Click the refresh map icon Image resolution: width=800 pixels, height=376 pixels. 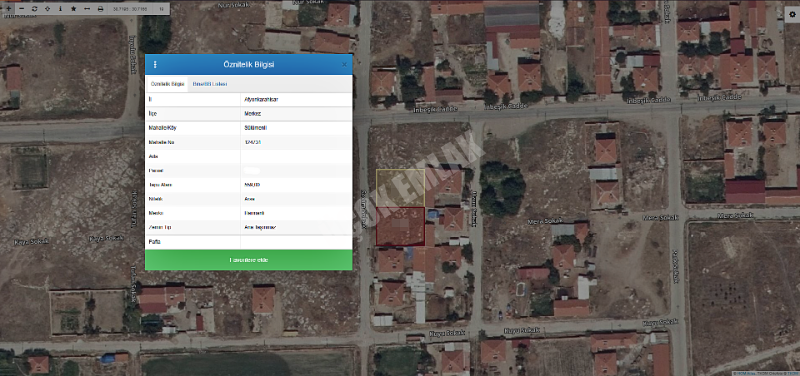point(35,9)
